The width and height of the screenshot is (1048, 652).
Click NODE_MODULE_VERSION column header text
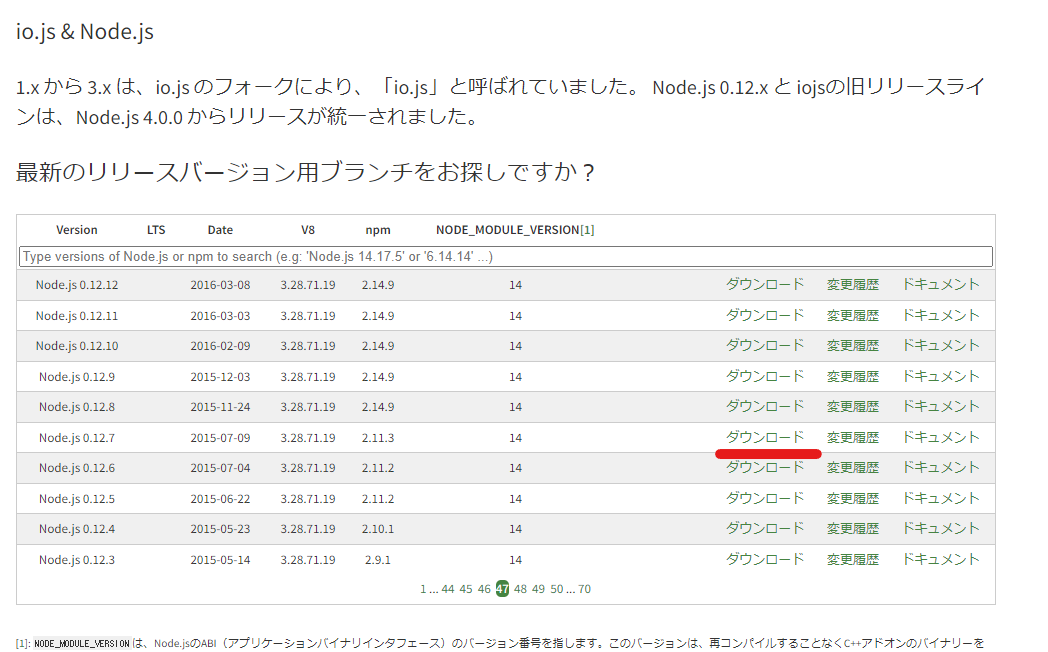(x=507, y=230)
